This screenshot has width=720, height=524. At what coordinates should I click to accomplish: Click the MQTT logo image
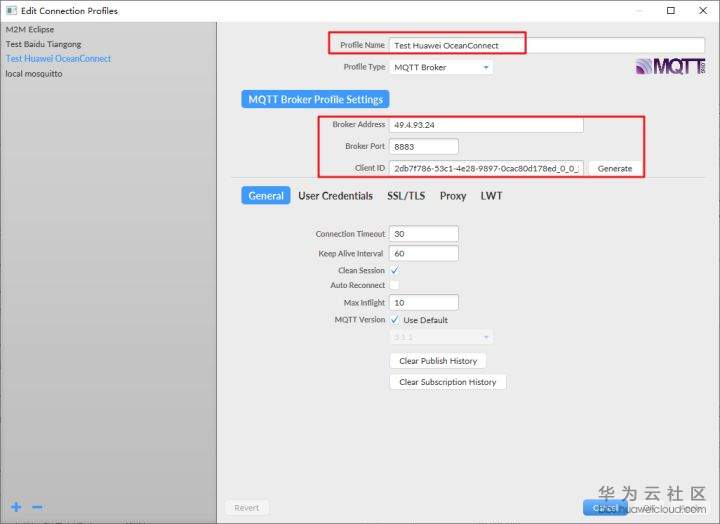click(x=671, y=67)
